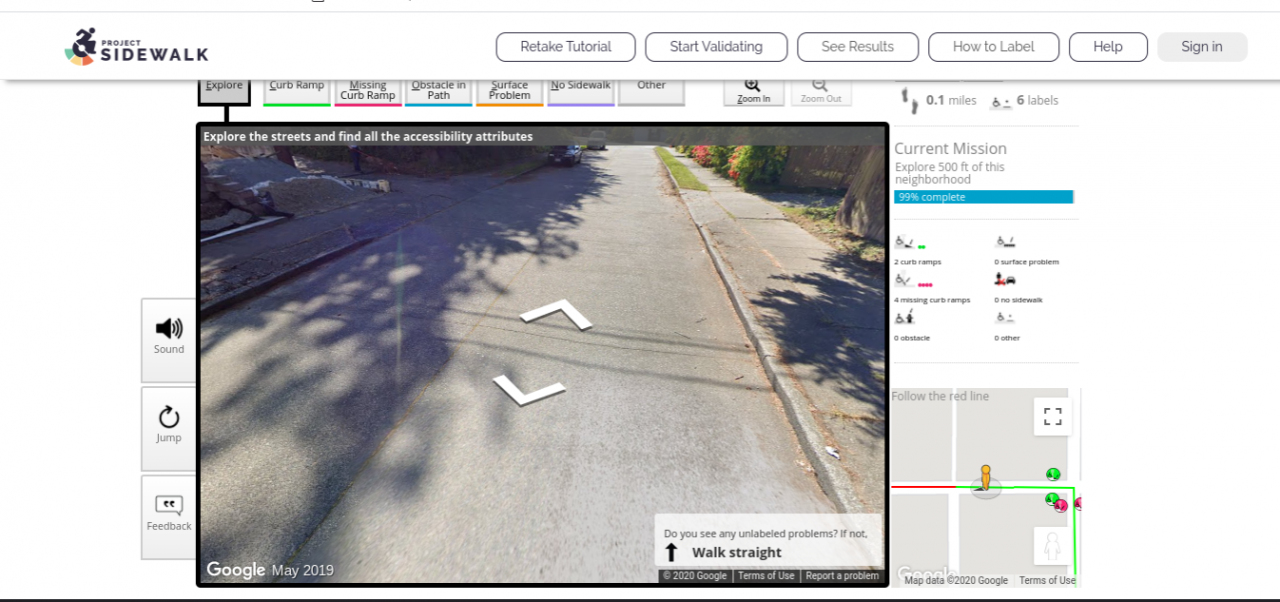The image size is (1280, 602).
Task: Select the Obstacle in Path label type
Action: click(x=439, y=91)
